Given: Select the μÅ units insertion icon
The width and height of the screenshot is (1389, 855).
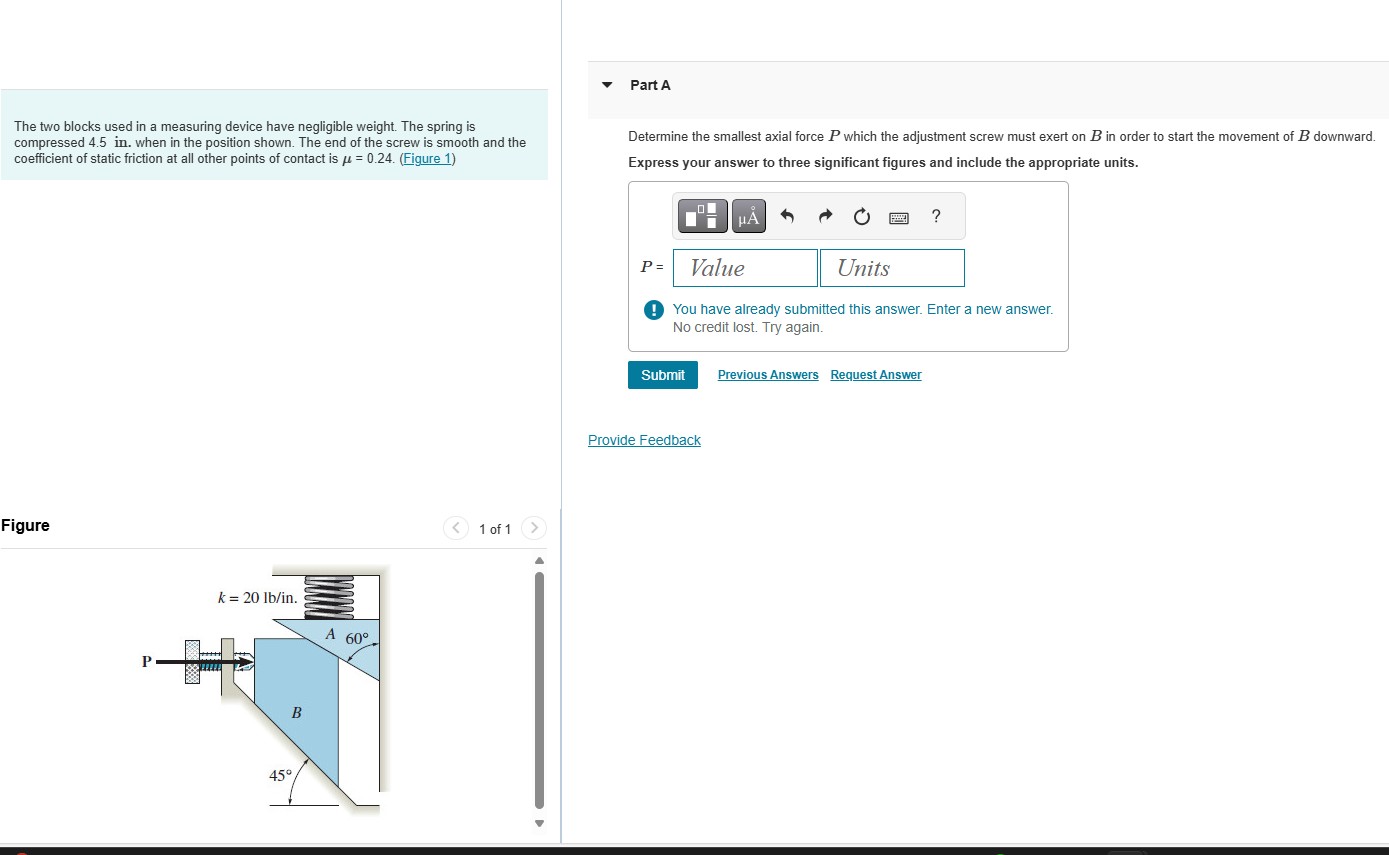Looking at the screenshot, I should click(748, 216).
